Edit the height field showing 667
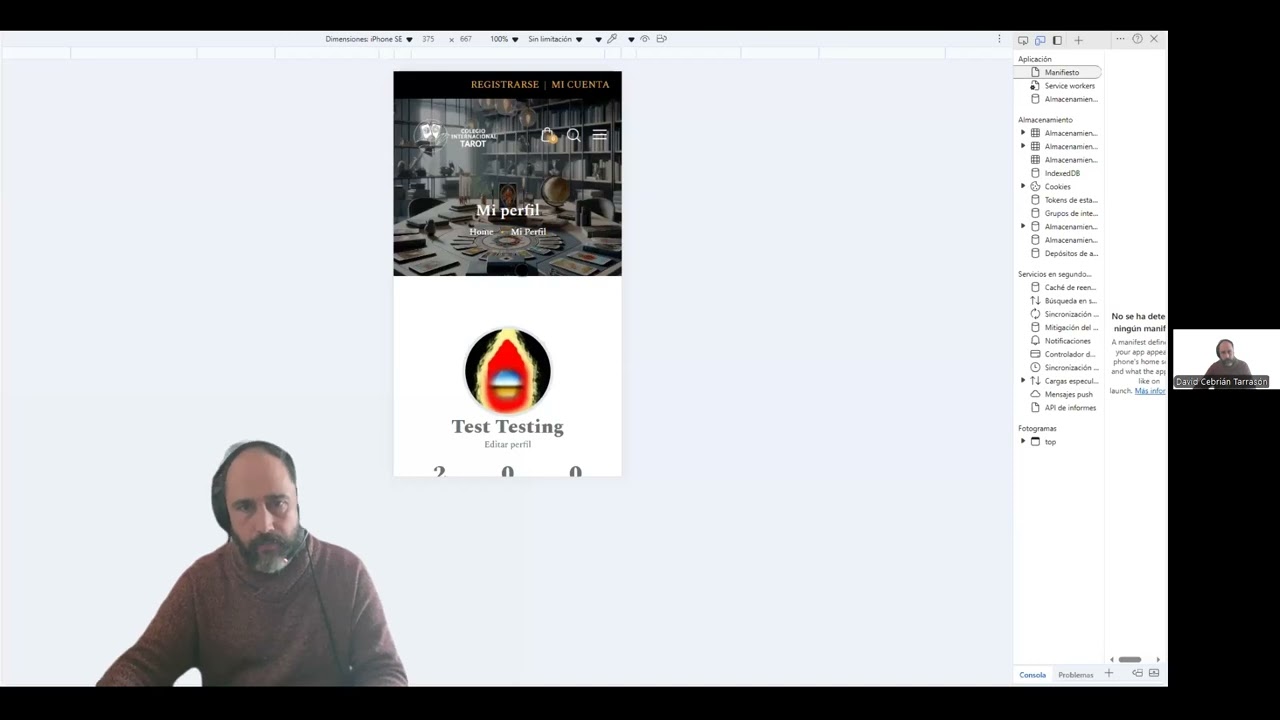 (x=466, y=39)
